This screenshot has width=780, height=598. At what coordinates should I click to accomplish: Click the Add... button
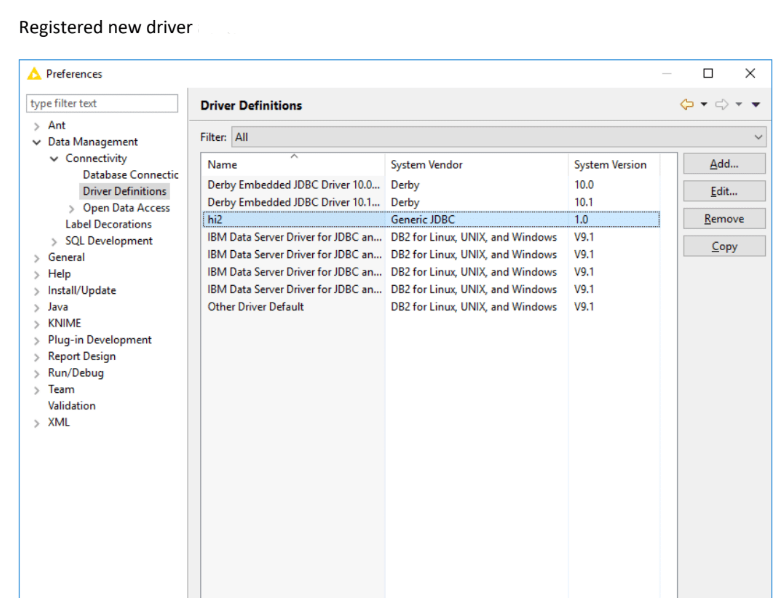coord(724,164)
